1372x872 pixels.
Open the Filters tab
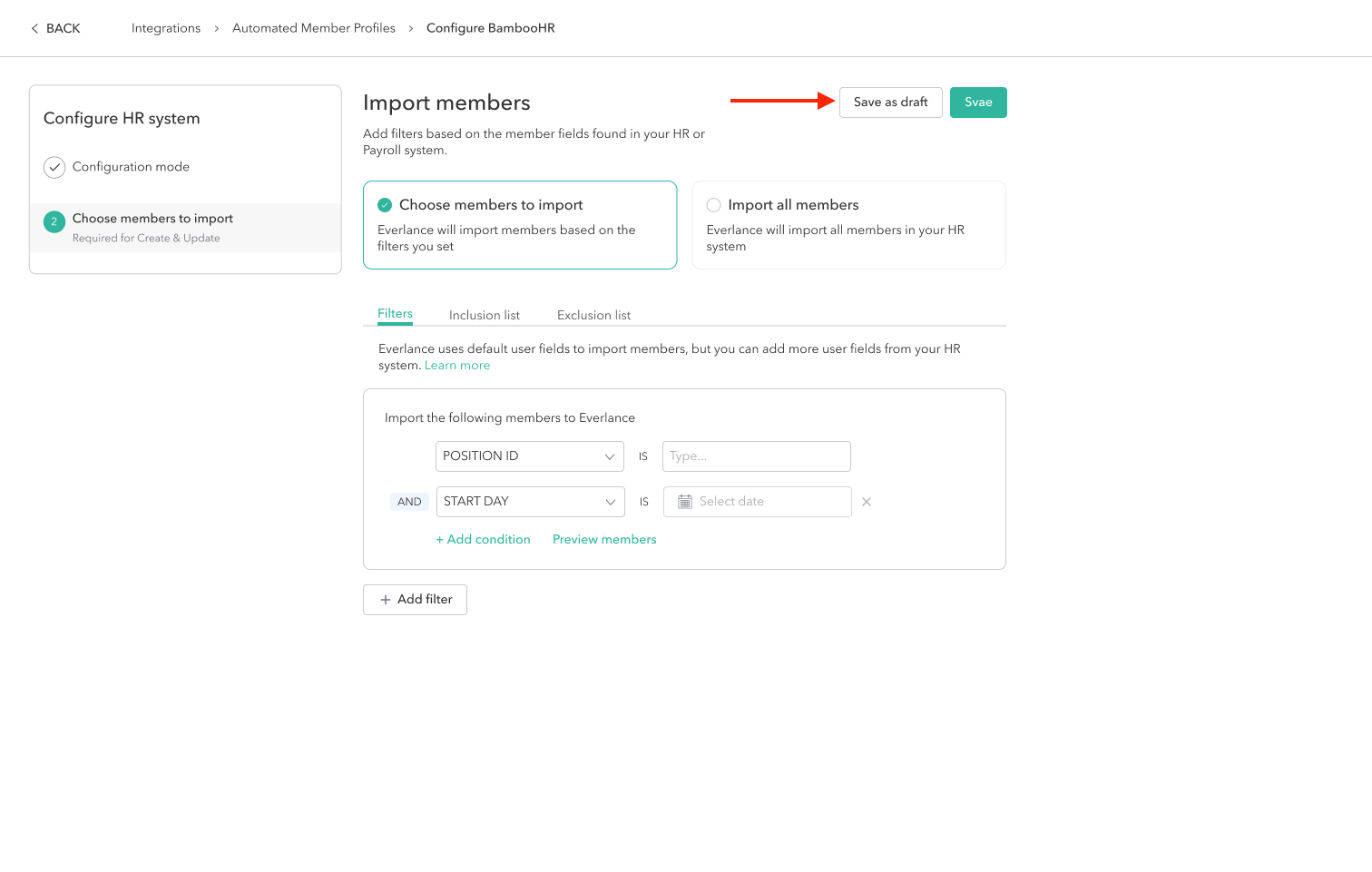pyautogui.click(x=395, y=314)
